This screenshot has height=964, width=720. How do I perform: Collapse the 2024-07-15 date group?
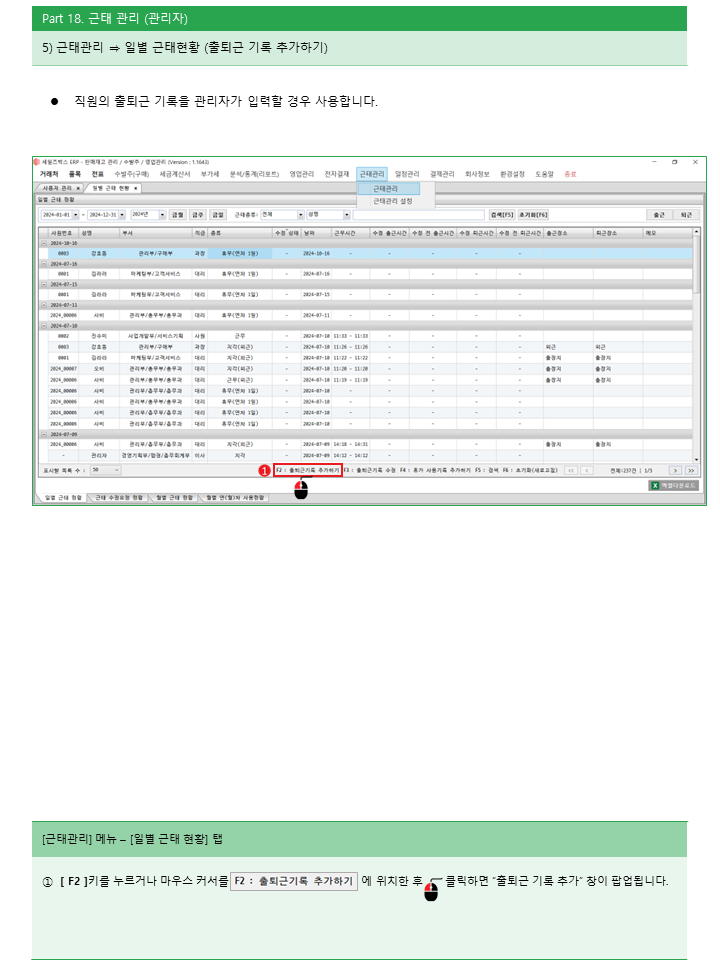tap(44, 285)
